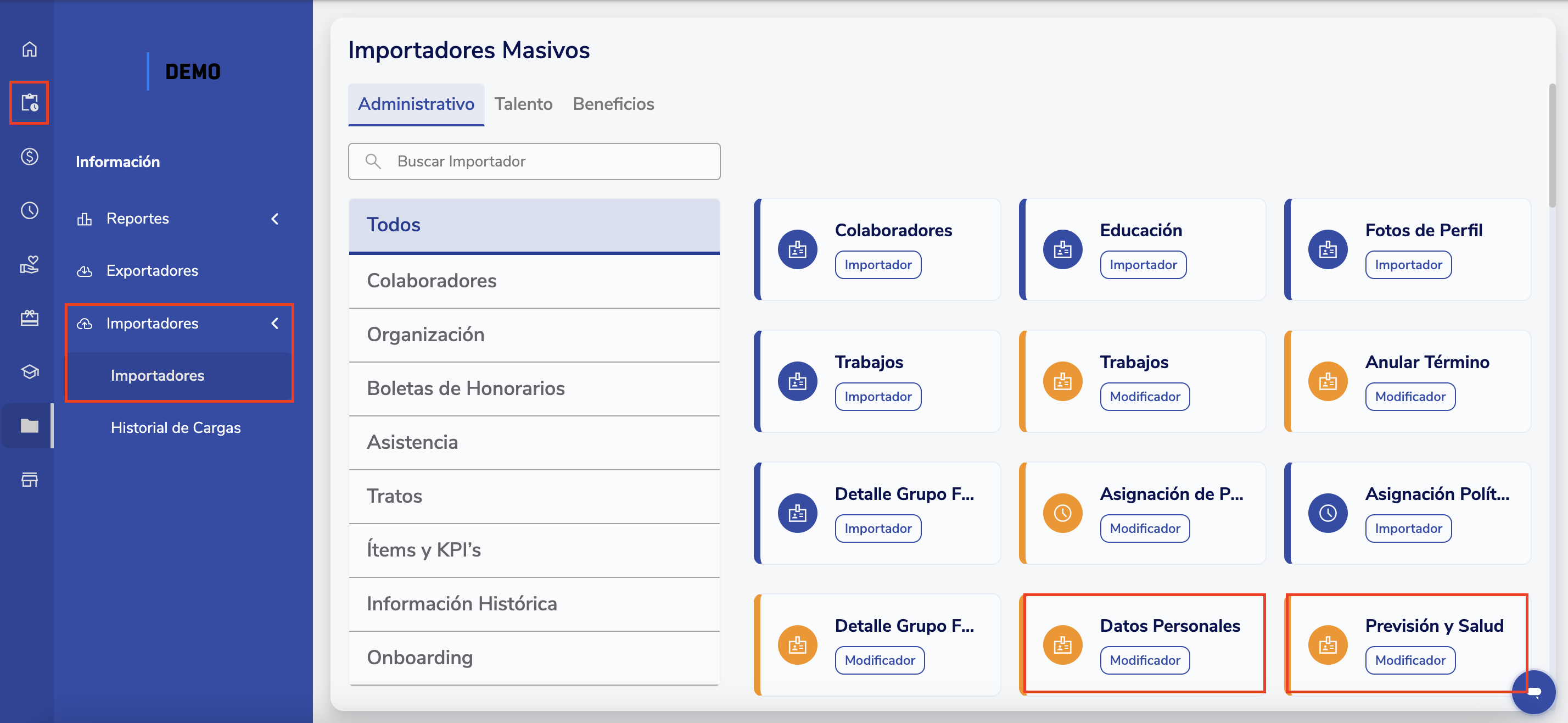Click the dollar coin sidebar icon

29,157
